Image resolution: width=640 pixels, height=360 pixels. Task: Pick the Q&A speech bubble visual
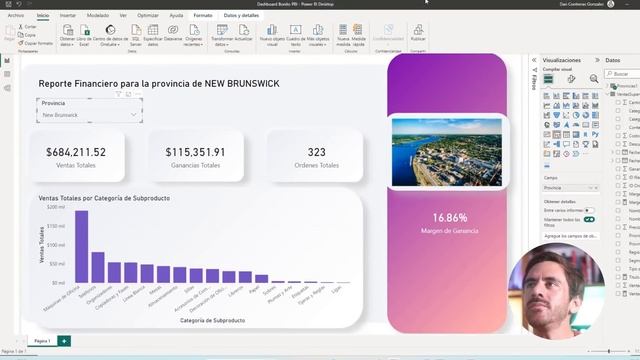pos(567,144)
